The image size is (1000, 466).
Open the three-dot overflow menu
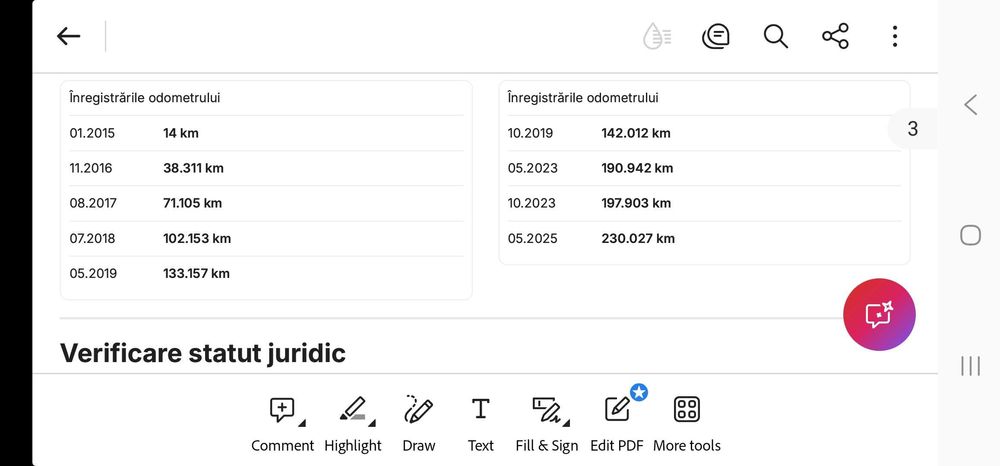click(894, 37)
